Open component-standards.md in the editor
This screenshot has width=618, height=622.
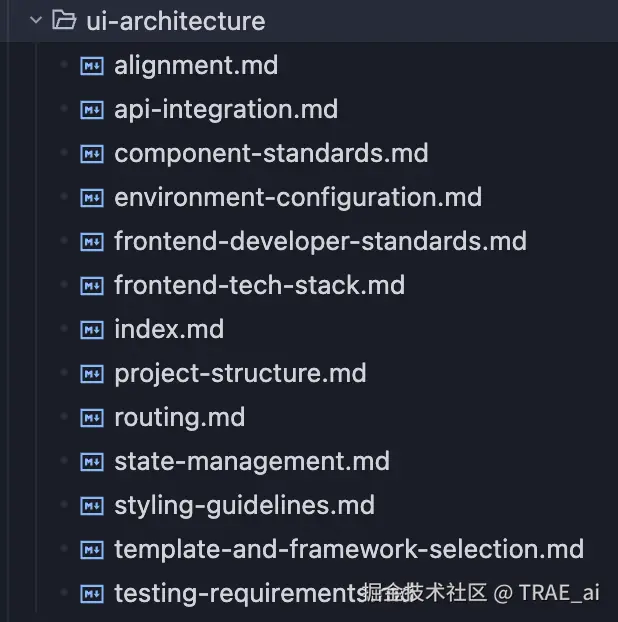point(271,154)
